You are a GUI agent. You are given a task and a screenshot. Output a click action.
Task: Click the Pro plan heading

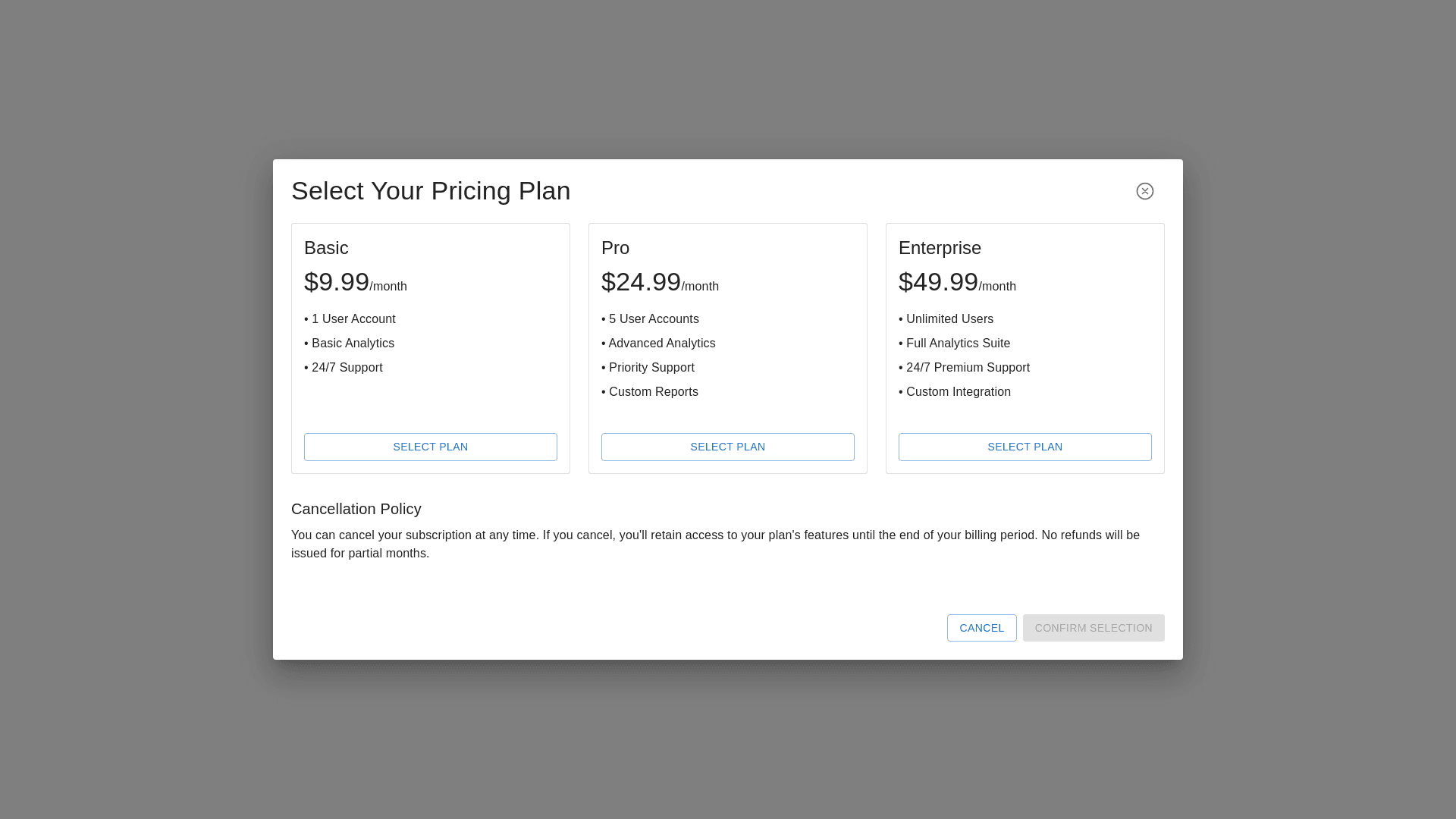pyautogui.click(x=615, y=248)
